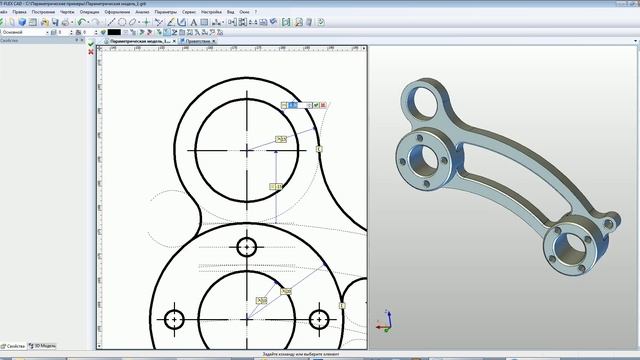Switch to the bottom Свойства panel tab
The height and width of the screenshot is (360, 640).
pyautogui.click(x=13, y=346)
